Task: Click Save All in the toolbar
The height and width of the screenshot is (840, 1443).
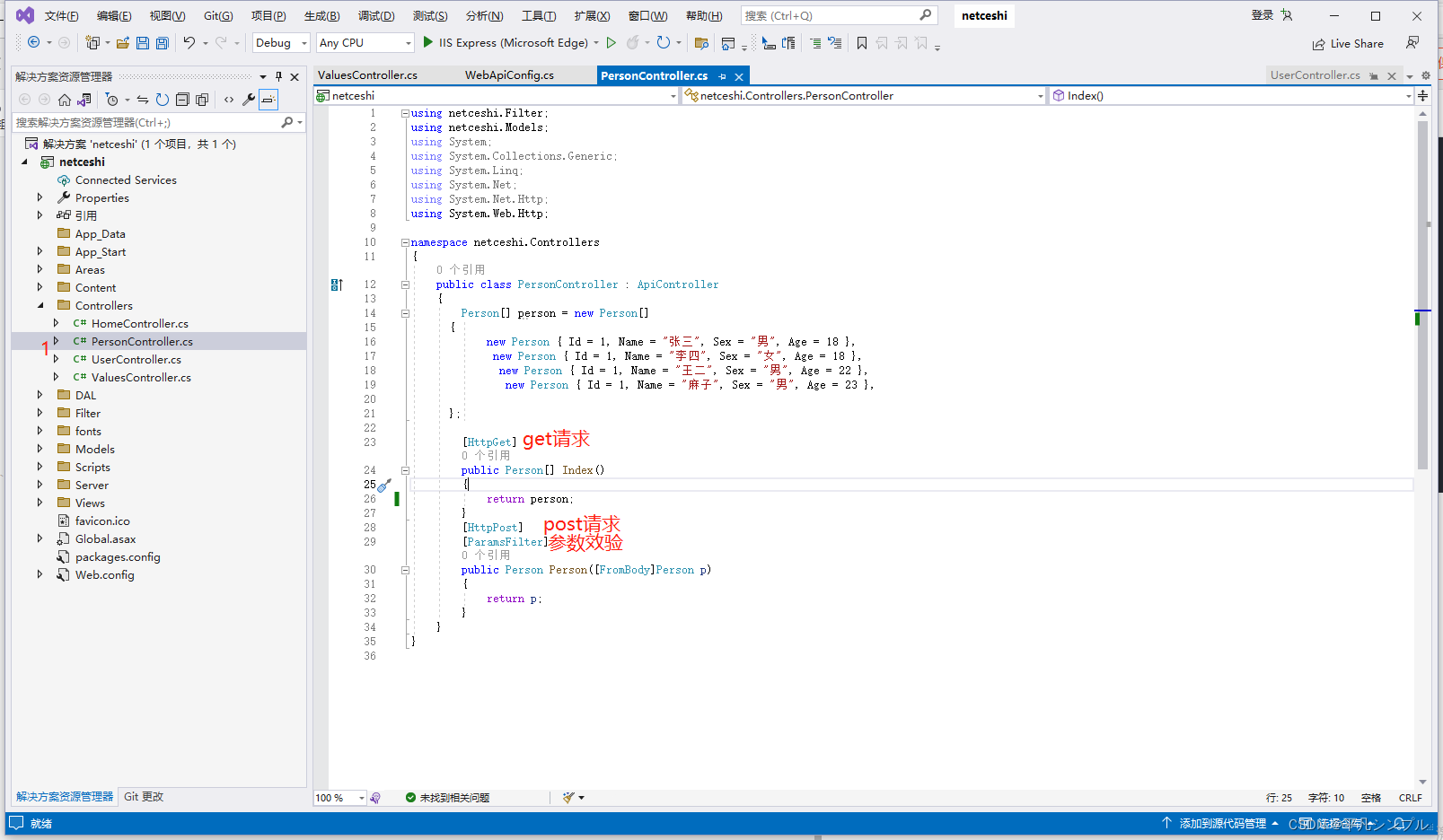Action: tap(161, 42)
